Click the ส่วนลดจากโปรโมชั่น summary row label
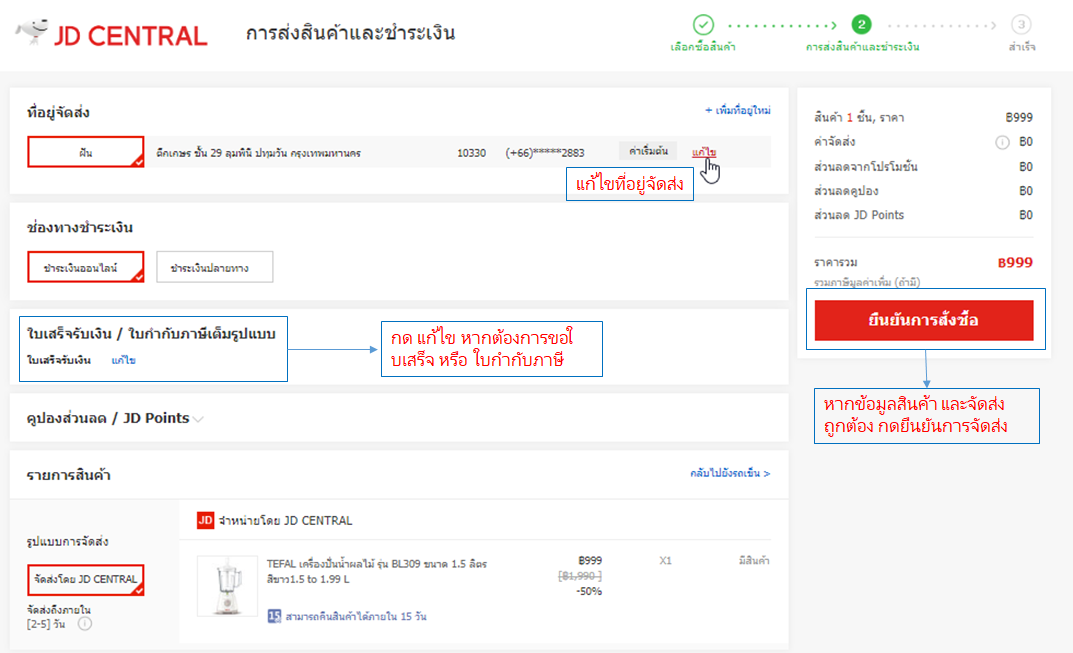 click(x=866, y=166)
